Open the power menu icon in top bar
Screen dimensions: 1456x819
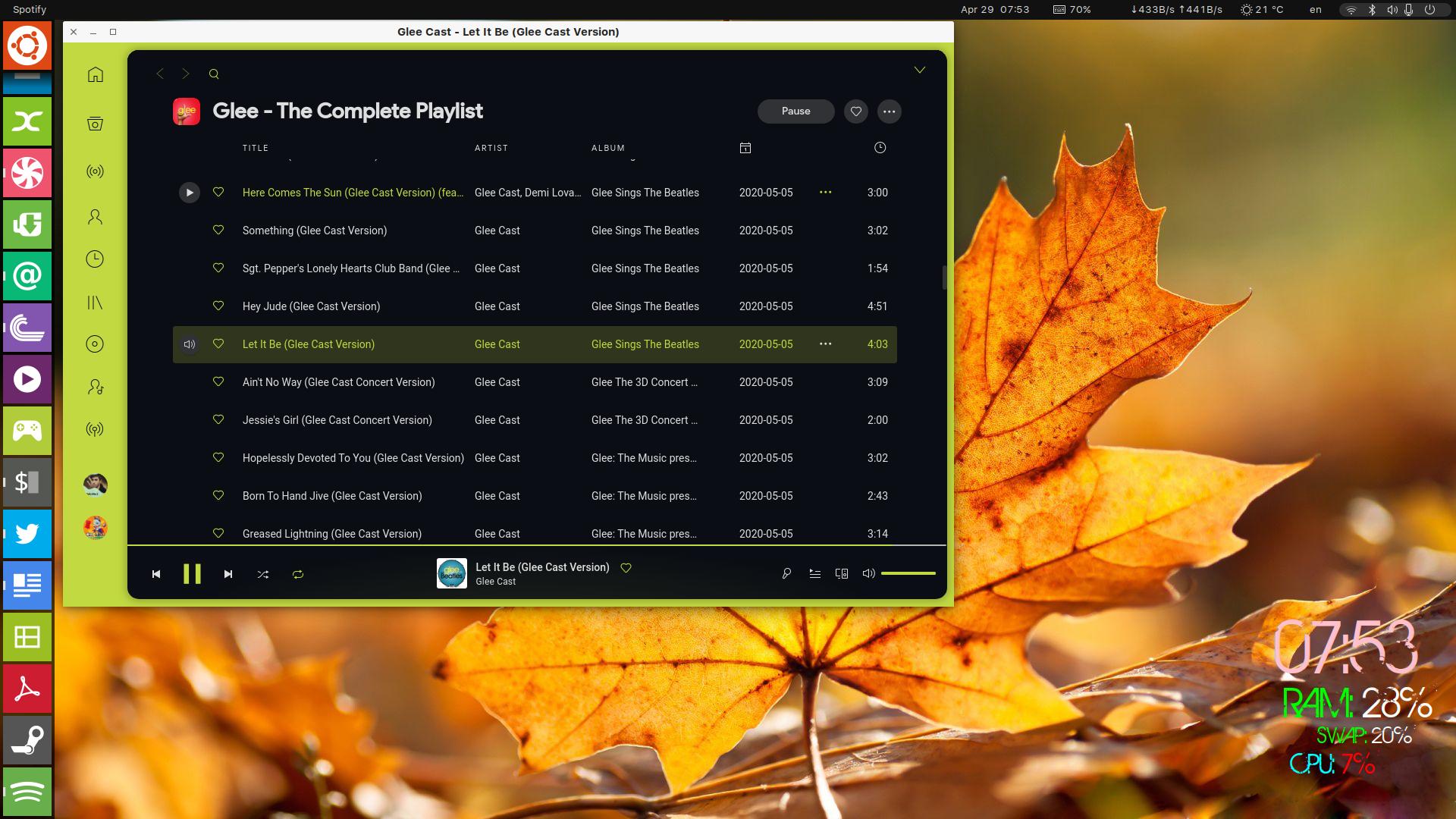1429,10
